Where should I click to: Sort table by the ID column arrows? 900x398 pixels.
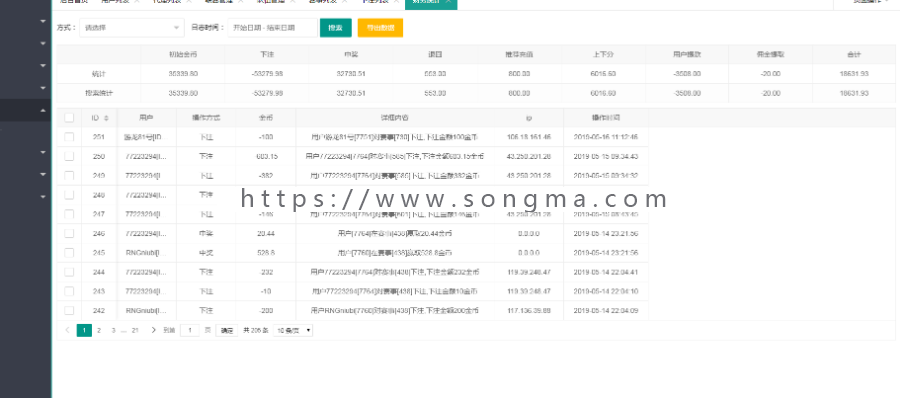pyautogui.click(x=106, y=118)
